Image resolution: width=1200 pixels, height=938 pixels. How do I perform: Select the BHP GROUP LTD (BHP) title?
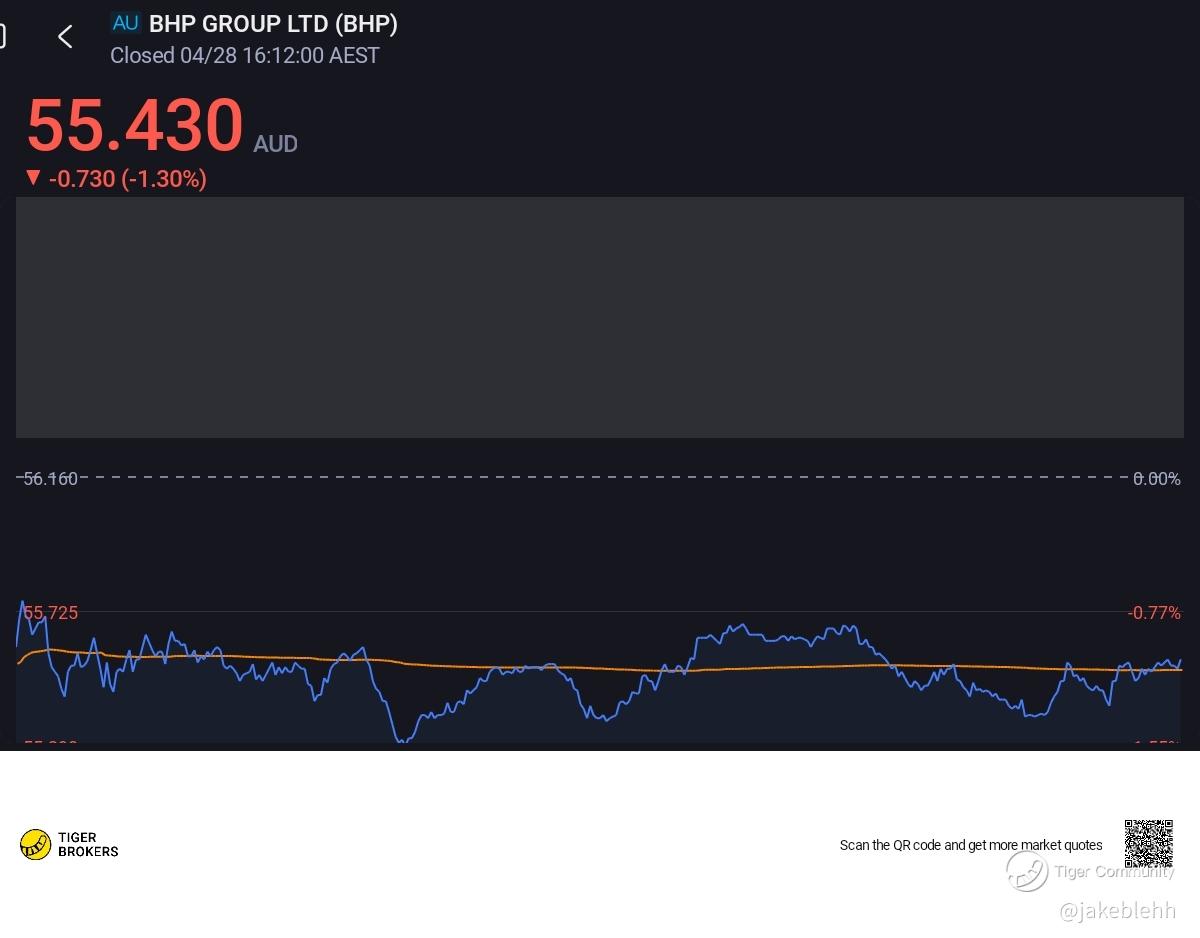click(x=273, y=24)
